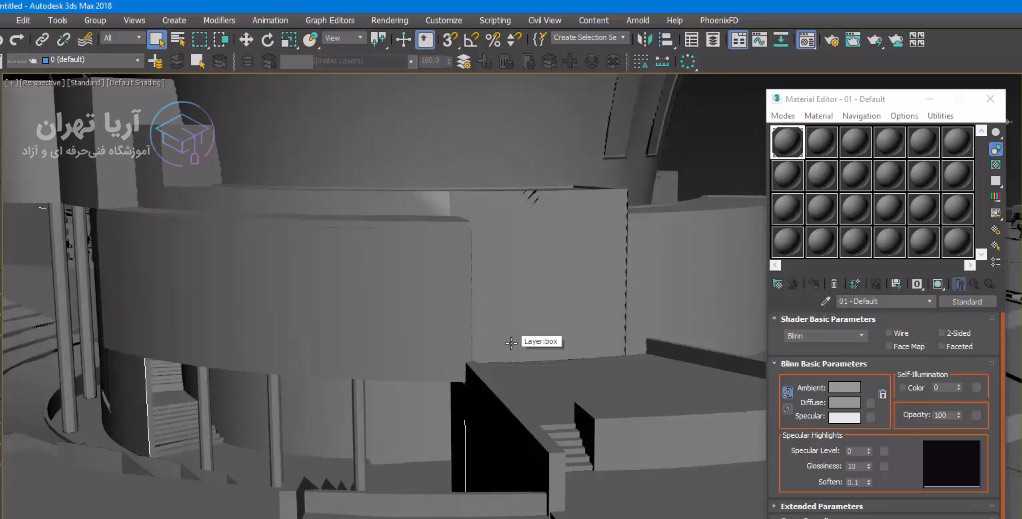This screenshot has width=1022, height=519.
Task: Open the Edit menu
Action: click(x=23, y=20)
